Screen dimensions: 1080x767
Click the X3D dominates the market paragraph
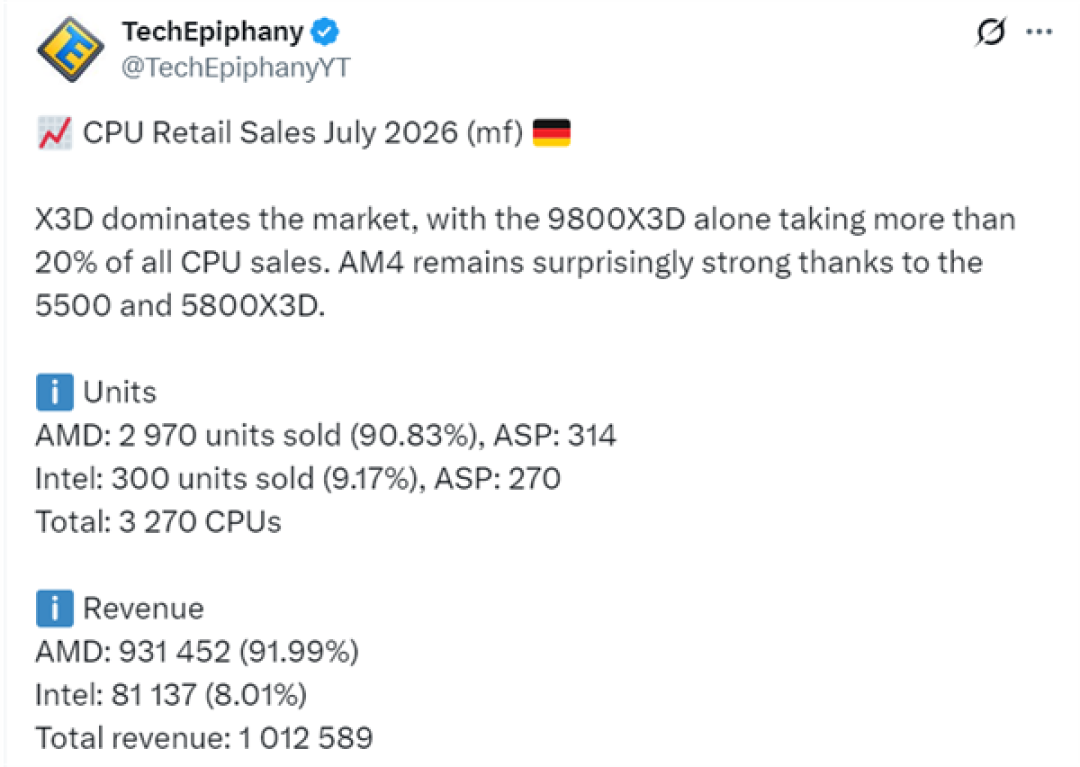click(525, 262)
